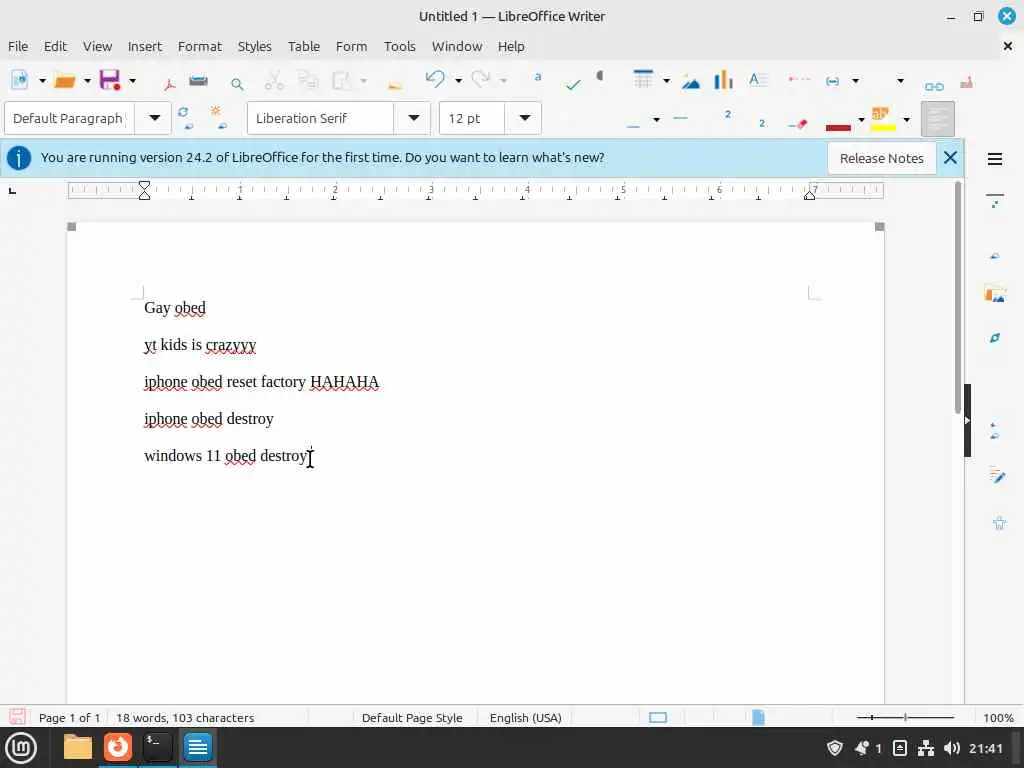Toggle superscript formatting

point(728,115)
